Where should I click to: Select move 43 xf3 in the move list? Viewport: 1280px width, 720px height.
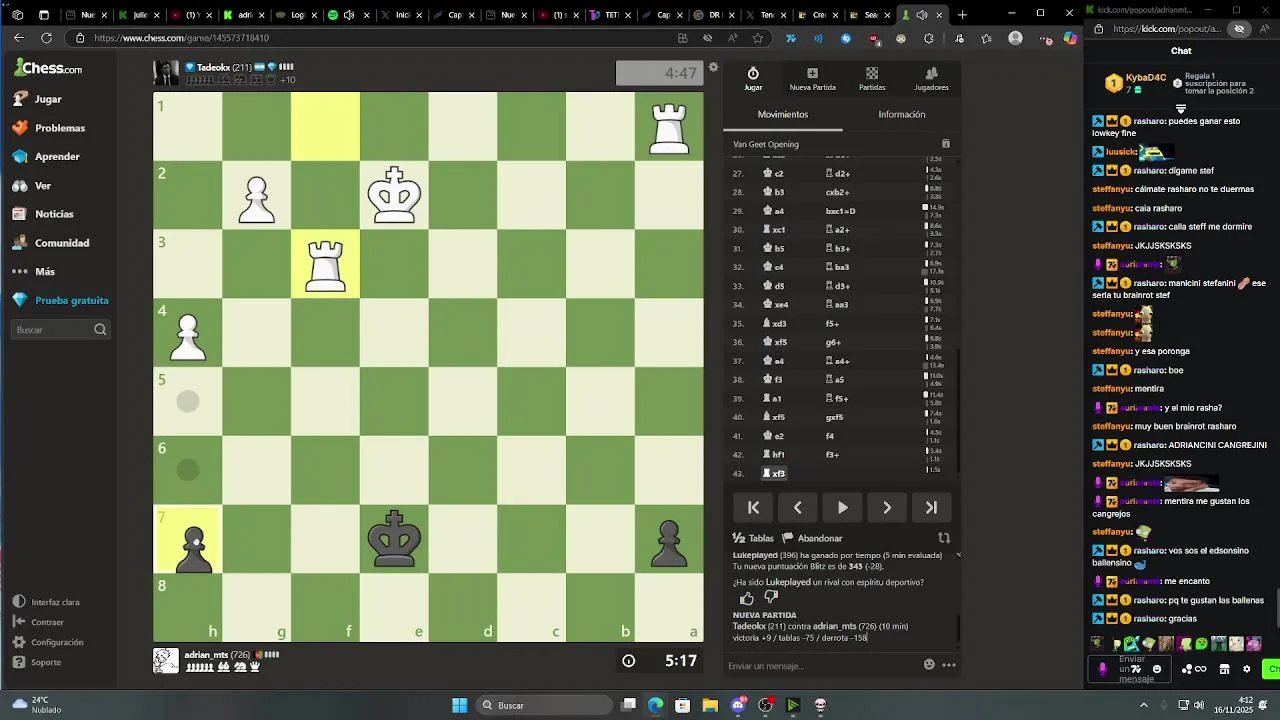(774, 474)
